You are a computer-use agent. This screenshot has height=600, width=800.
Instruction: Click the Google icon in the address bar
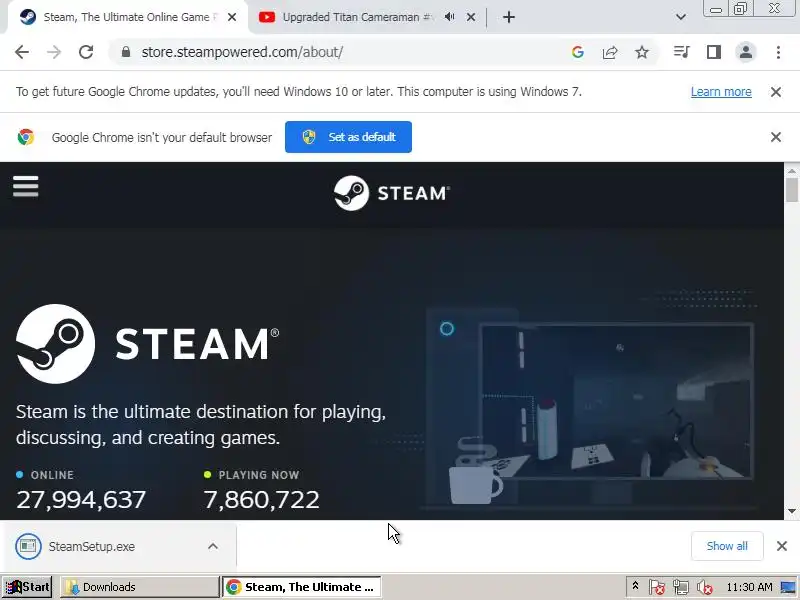pos(578,52)
